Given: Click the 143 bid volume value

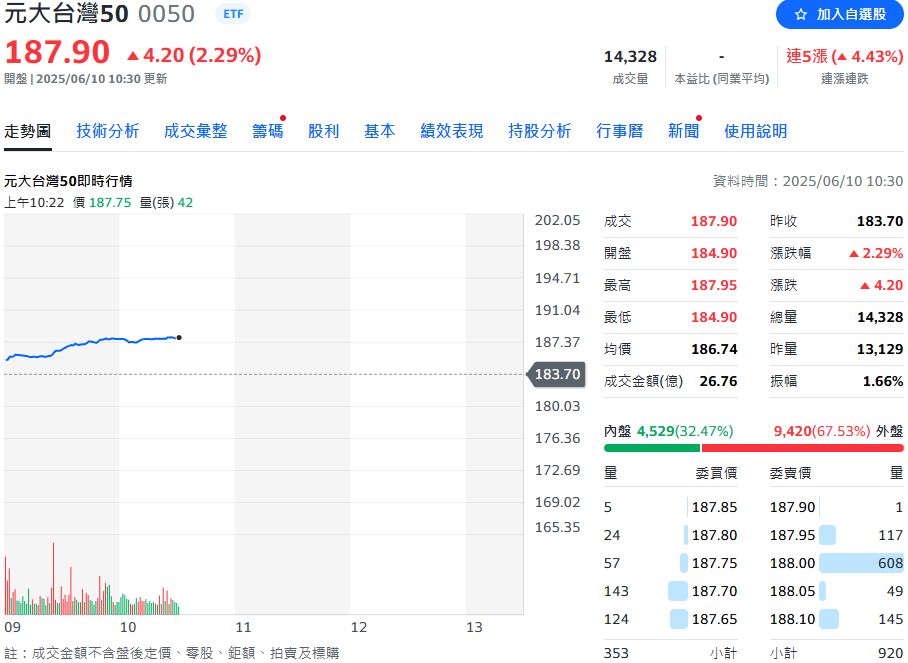Looking at the screenshot, I should 616,591.
